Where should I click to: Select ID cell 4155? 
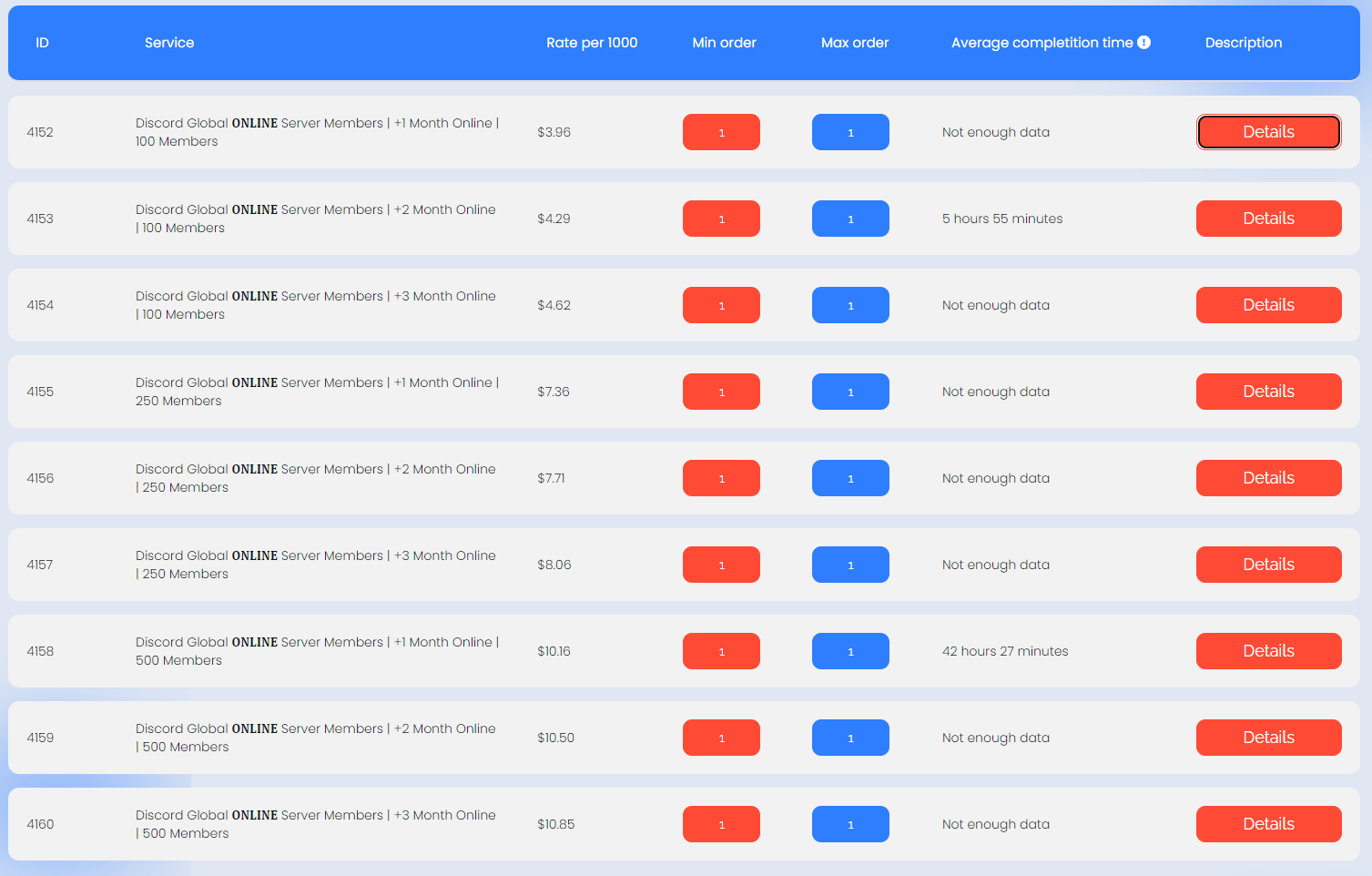40,392
